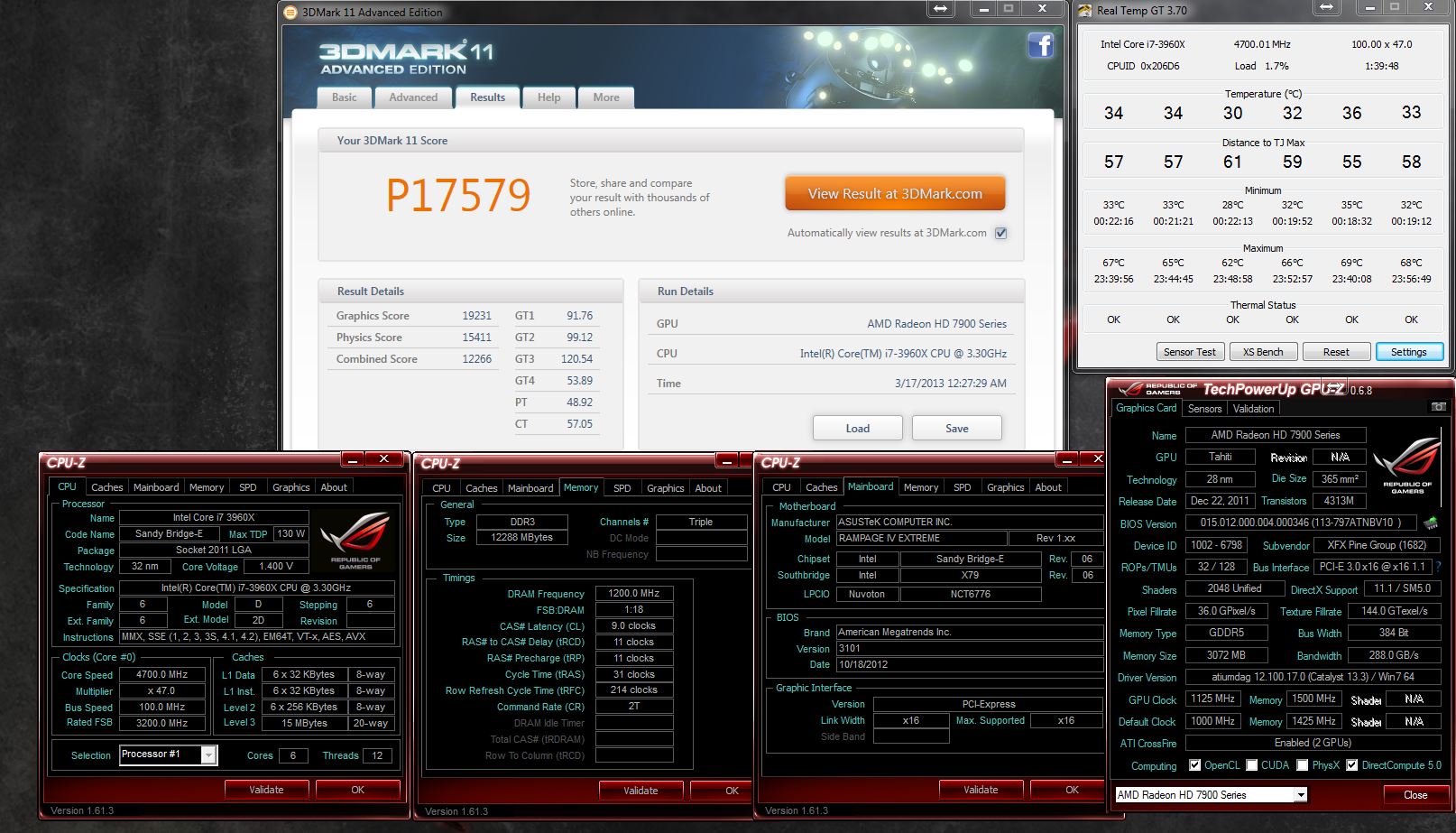Click the GT3 value 120.54

tap(576, 359)
